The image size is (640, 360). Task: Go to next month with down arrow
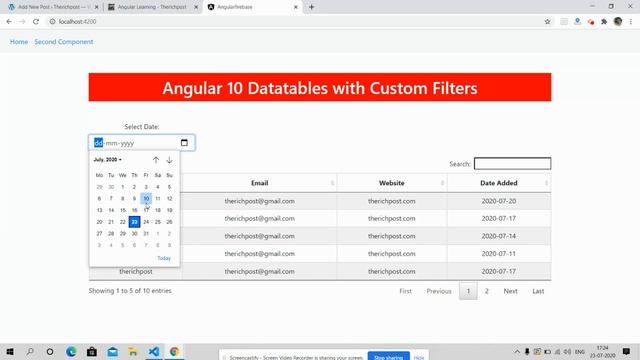169,160
